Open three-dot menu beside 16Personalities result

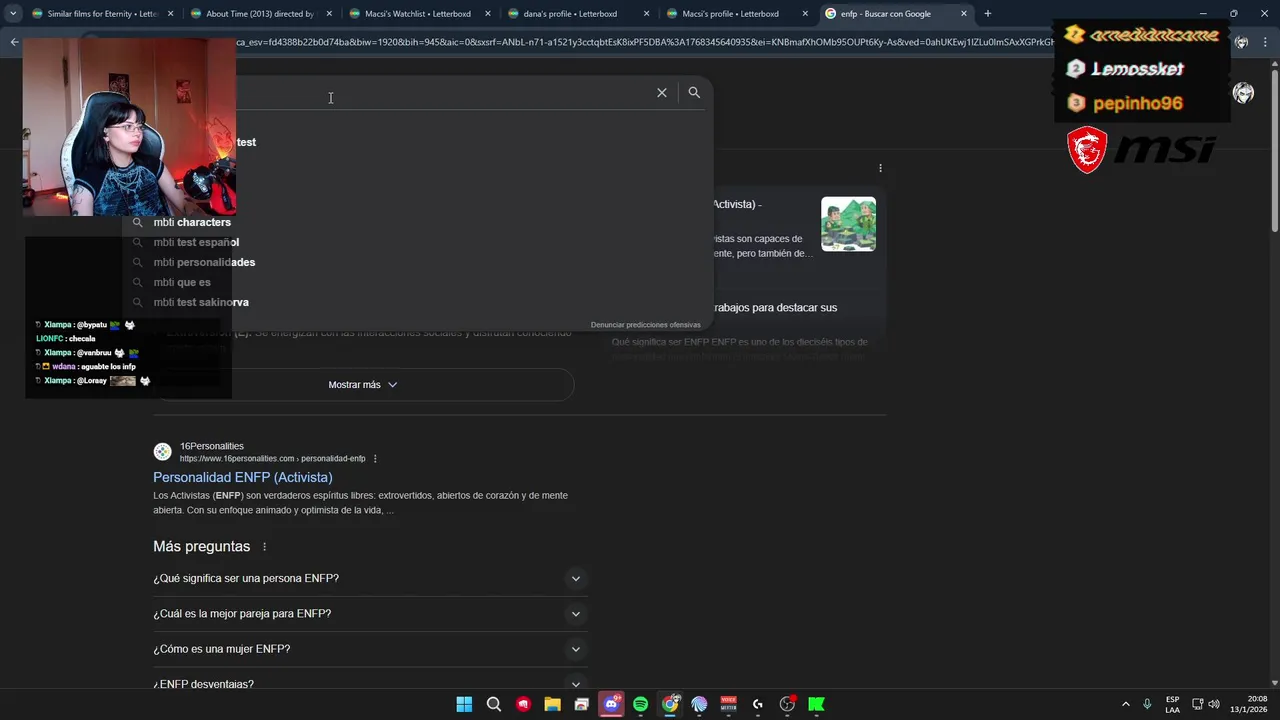click(375, 459)
